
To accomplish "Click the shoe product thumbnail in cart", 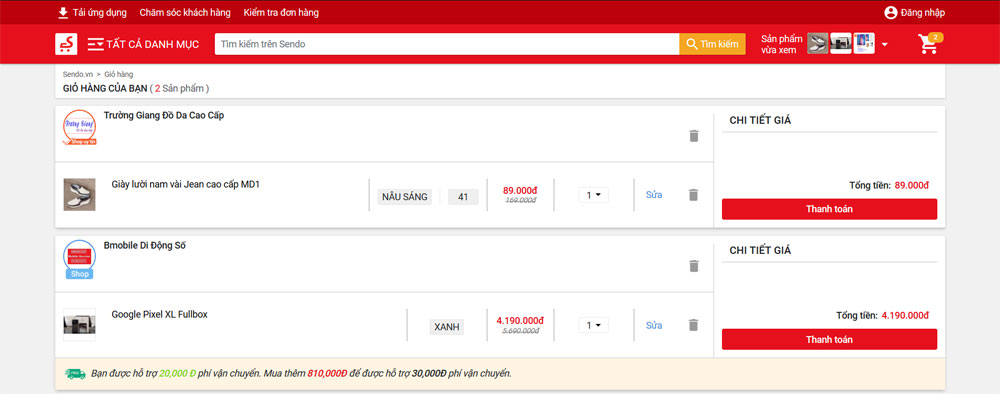I will [x=80, y=194].
